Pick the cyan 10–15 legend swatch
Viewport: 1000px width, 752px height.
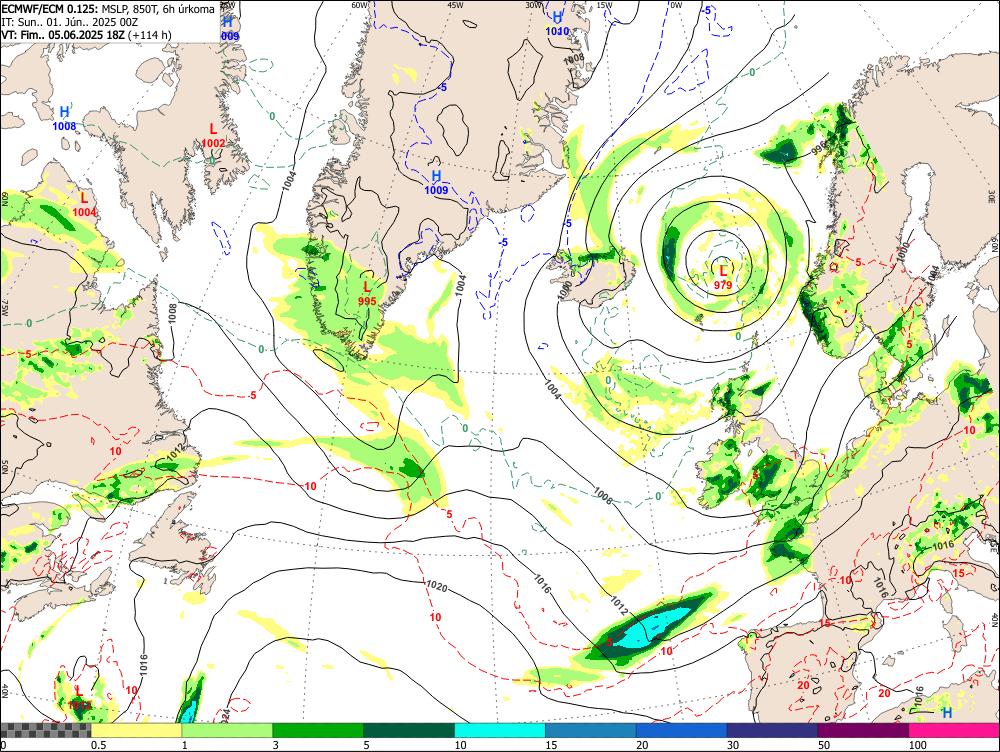(499, 731)
